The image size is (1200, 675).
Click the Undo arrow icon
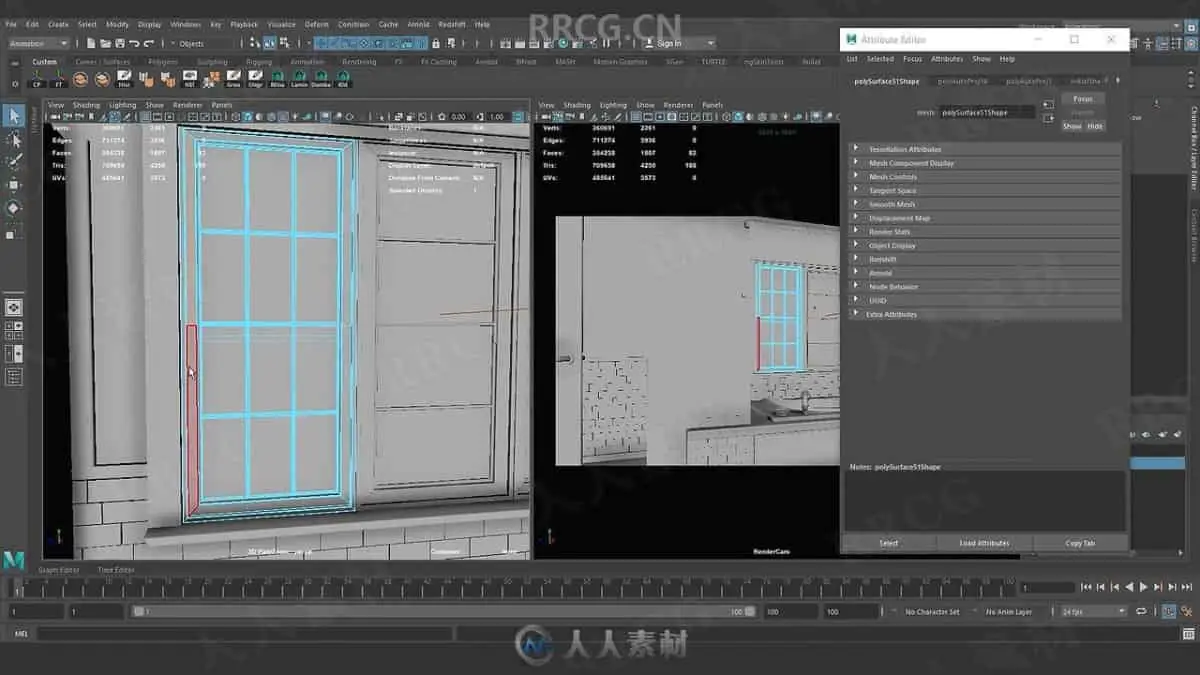[134, 43]
